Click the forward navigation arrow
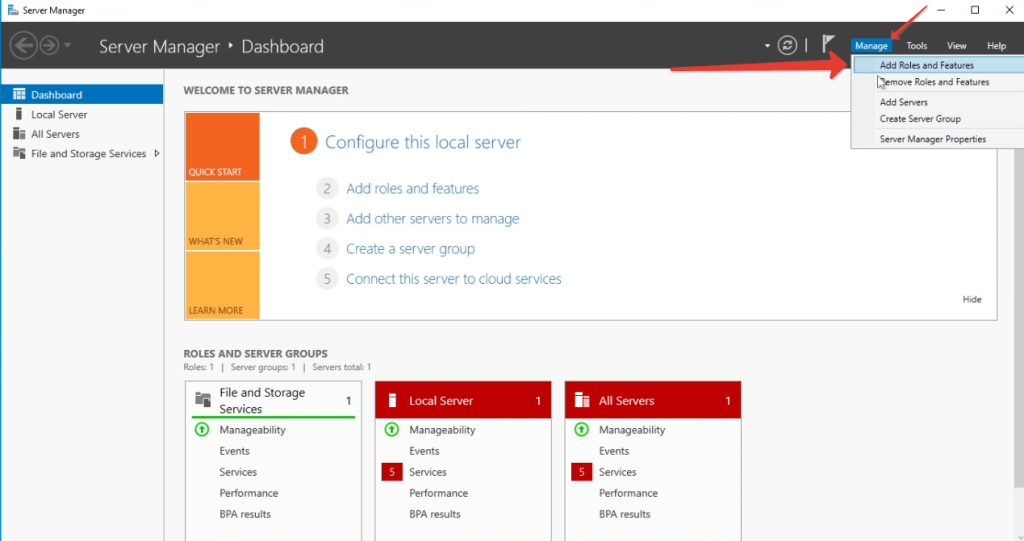This screenshot has height=541, width=1024. (49, 45)
